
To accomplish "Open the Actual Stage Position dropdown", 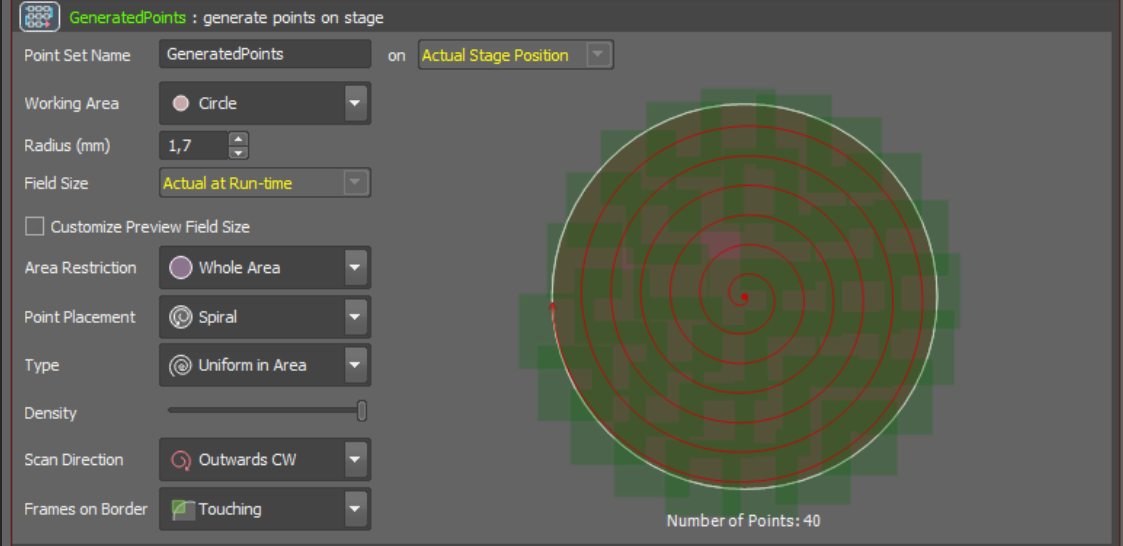I will 598,55.
